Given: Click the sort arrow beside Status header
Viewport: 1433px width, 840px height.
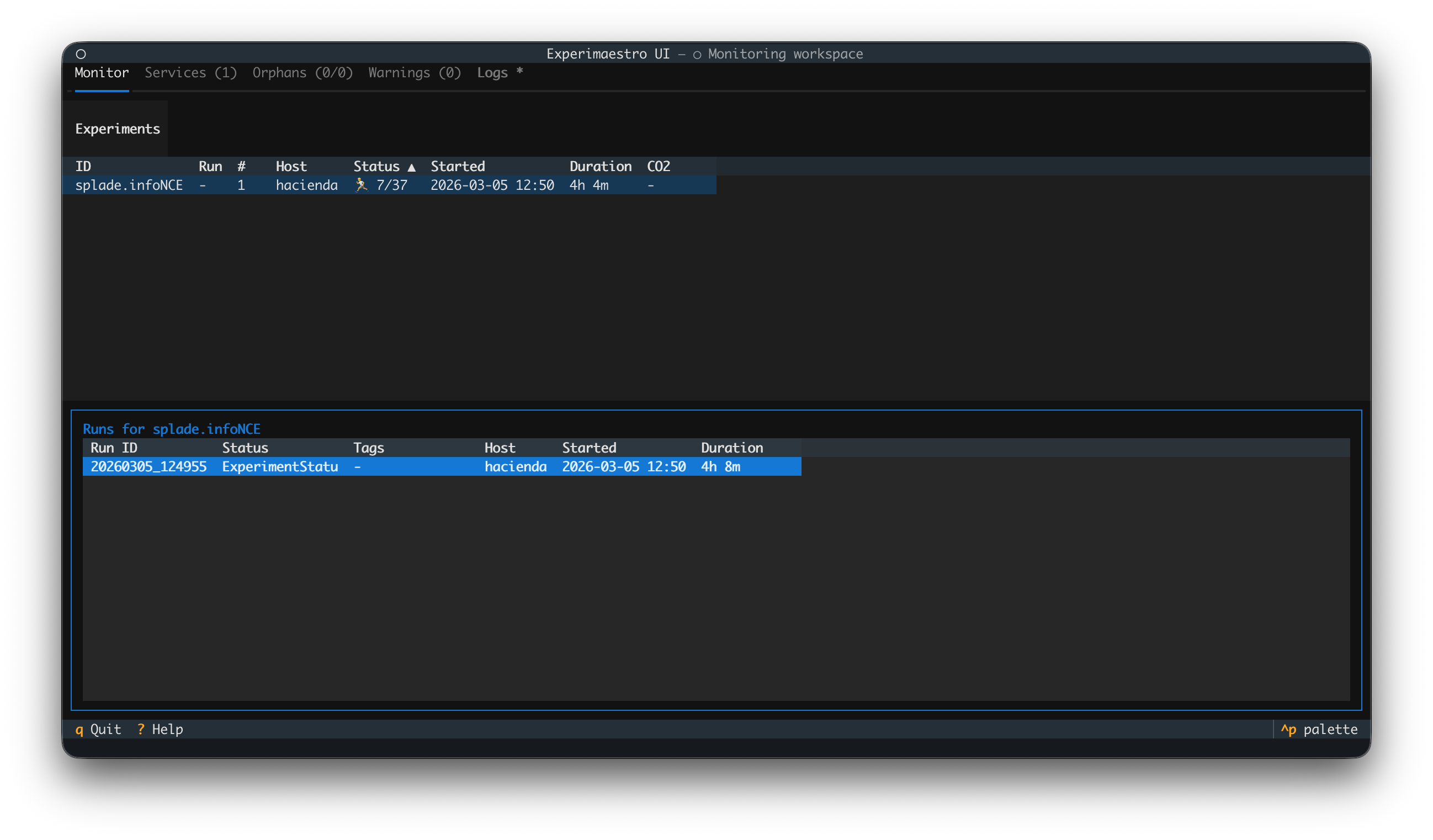Looking at the screenshot, I should tap(412, 167).
